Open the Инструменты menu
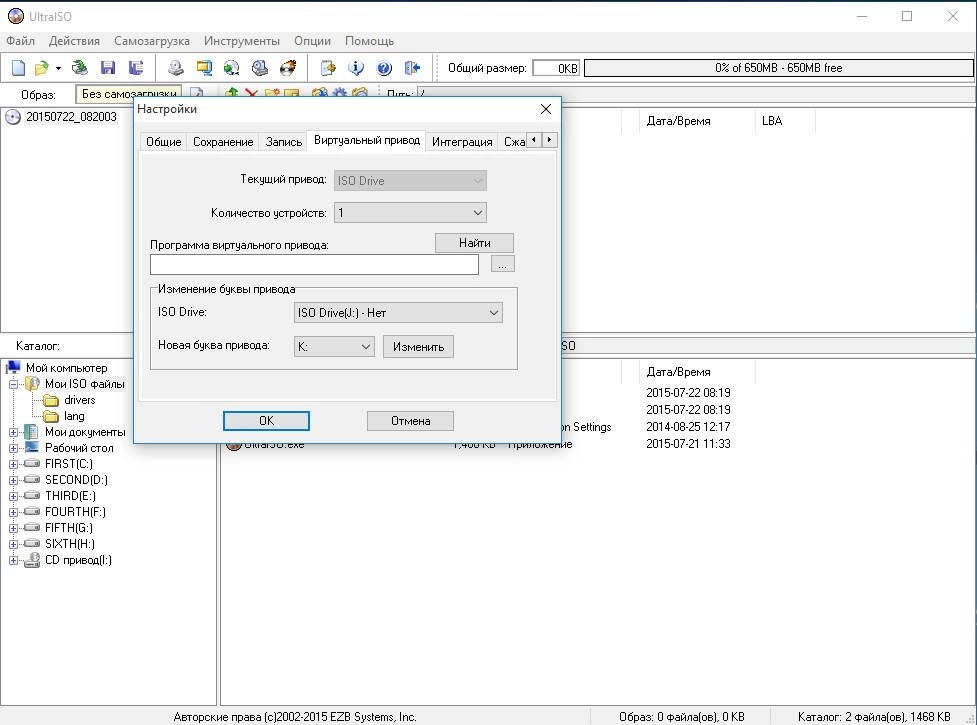 point(242,40)
